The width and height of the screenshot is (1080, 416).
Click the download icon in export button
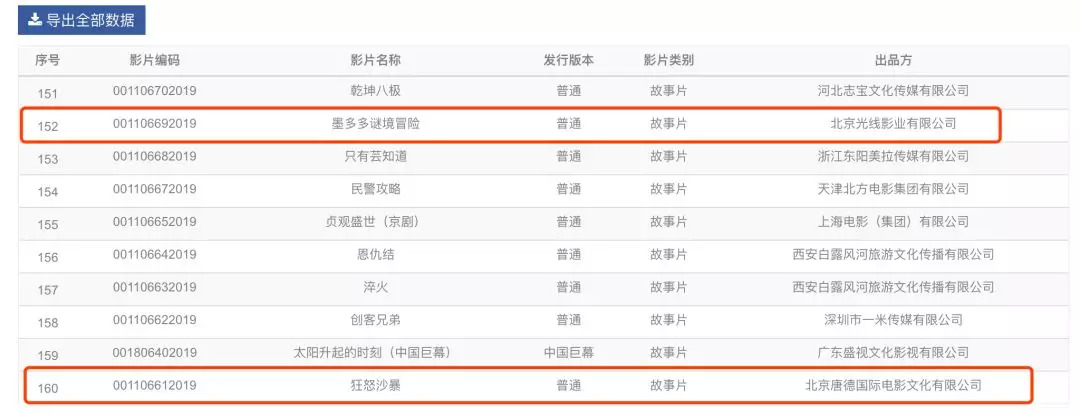click(x=35, y=20)
